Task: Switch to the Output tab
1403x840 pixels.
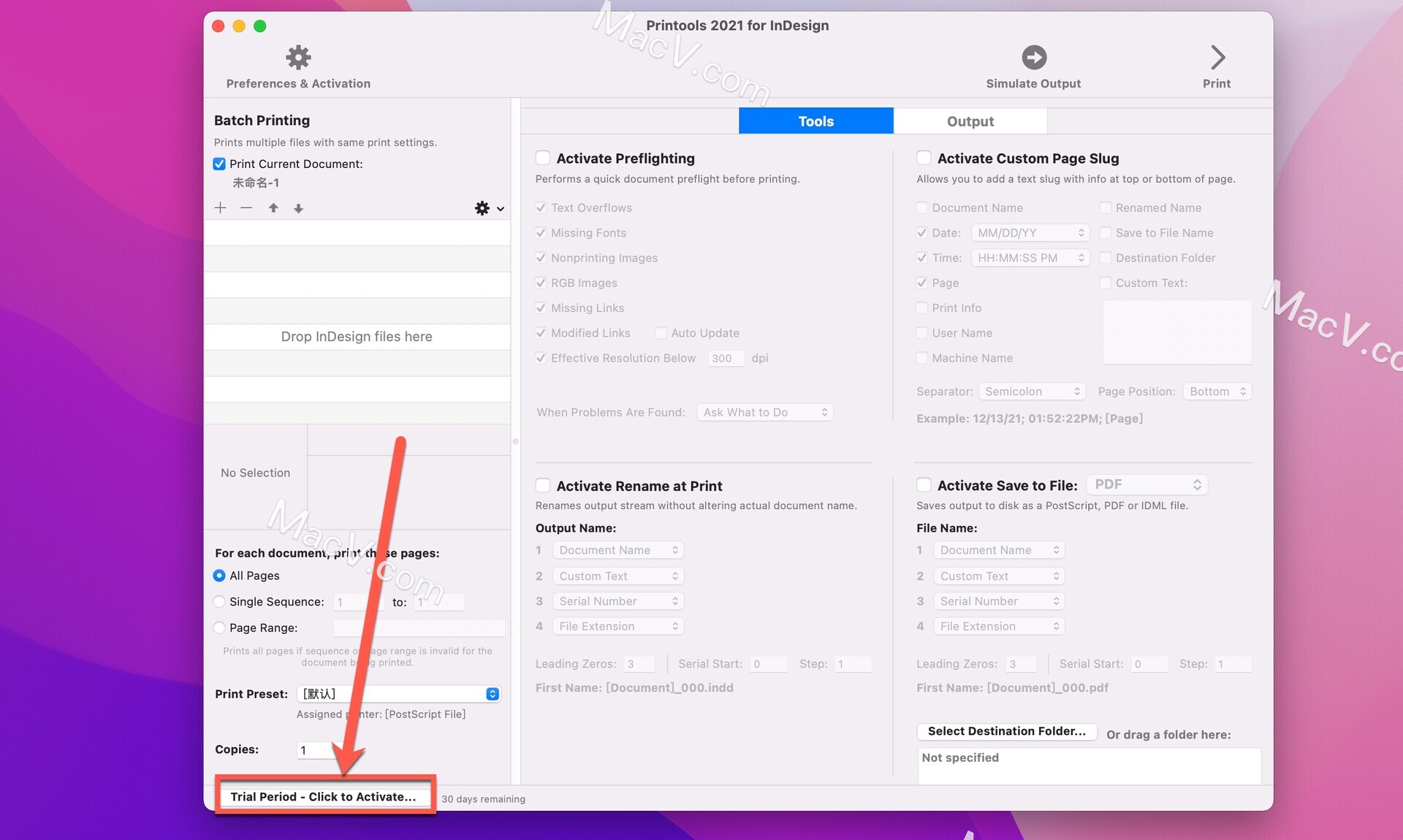Action: coord(970,120)
